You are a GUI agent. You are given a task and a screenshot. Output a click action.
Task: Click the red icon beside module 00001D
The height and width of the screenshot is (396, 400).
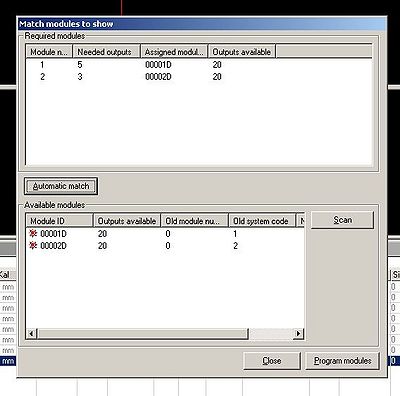[33, 234]
